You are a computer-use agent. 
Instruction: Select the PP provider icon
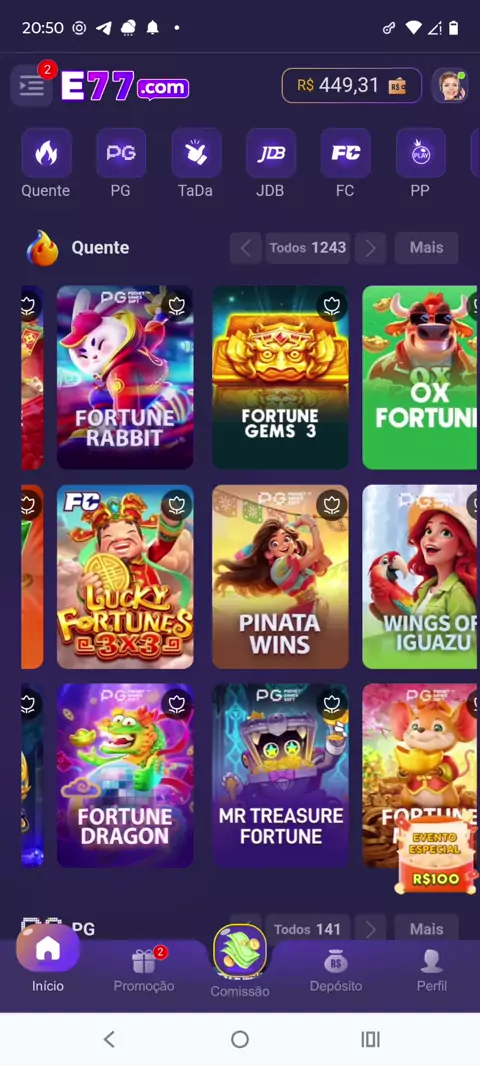coord(420,153)
